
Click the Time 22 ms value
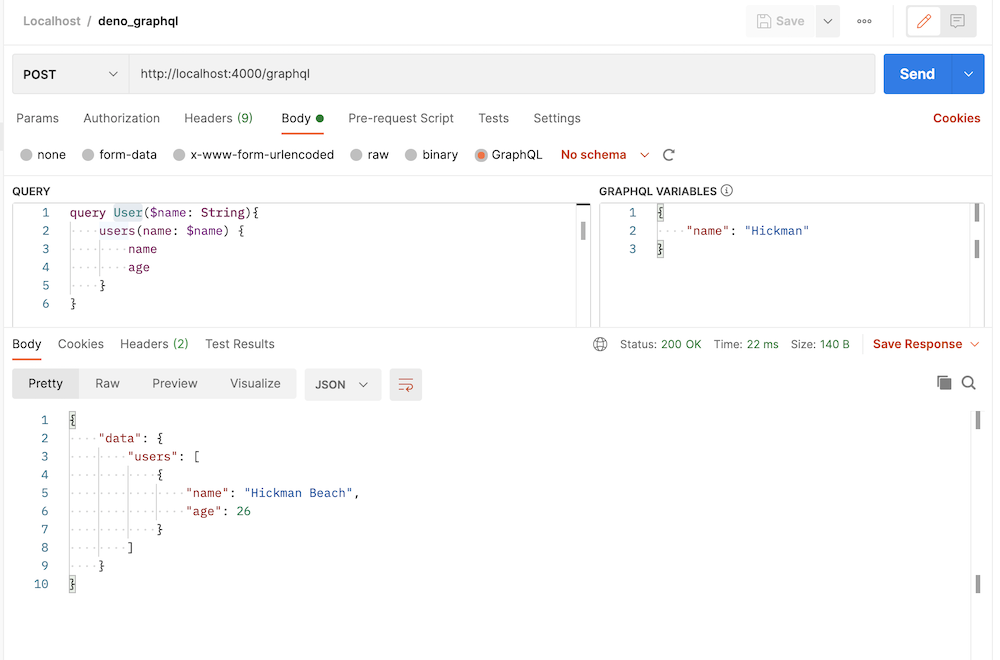click(x=762, y=344)
